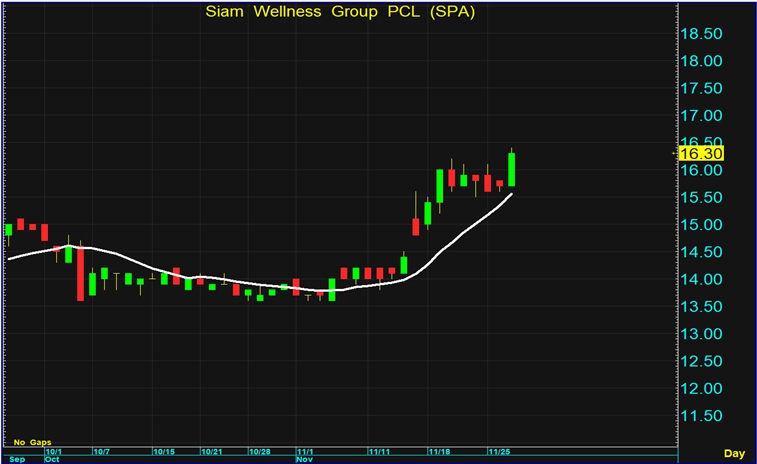This screenshot has width=757, height=464.
Task: Click the 15.00 price axis label
Action: tap(701, 225)
